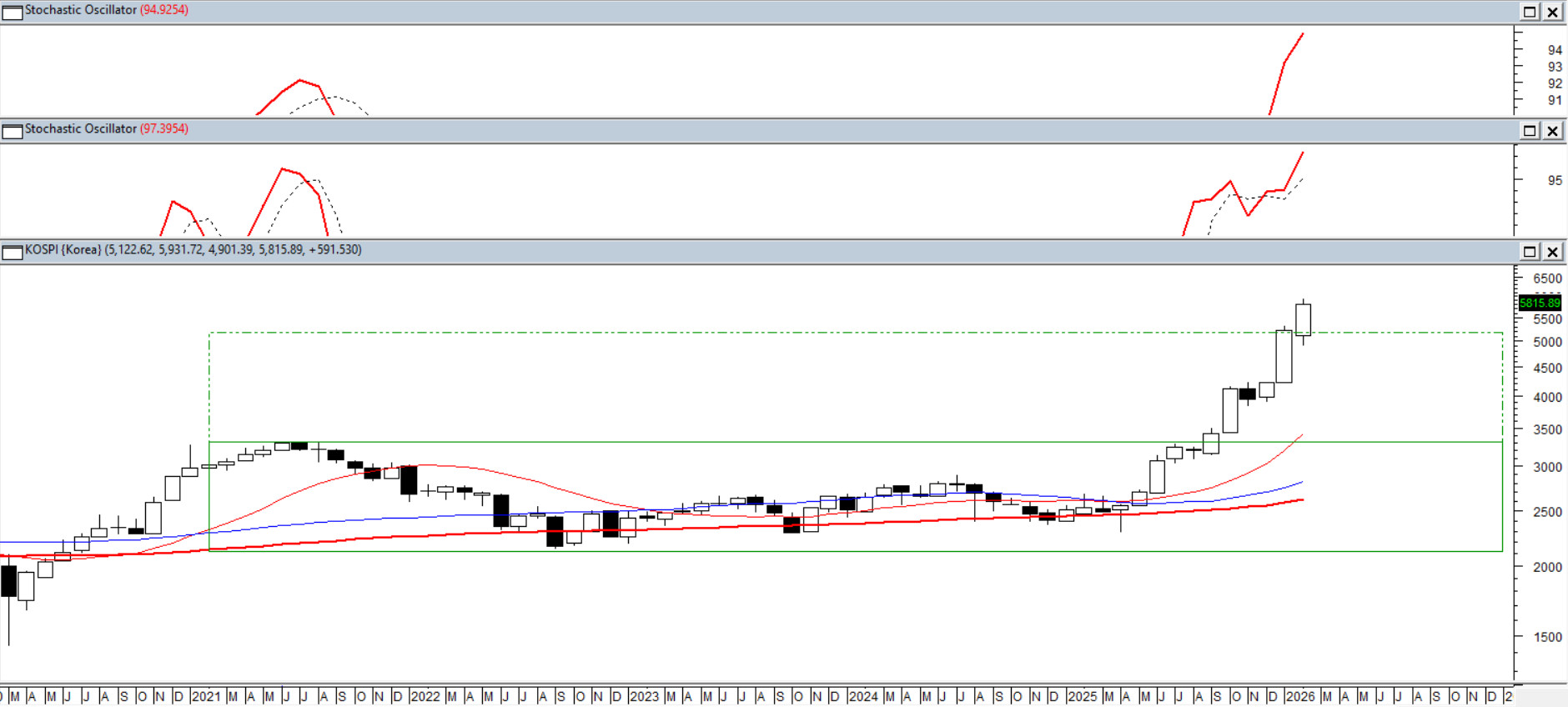Click the 1500 level on price axis
1568x707 pixels.
point(1547,637)
